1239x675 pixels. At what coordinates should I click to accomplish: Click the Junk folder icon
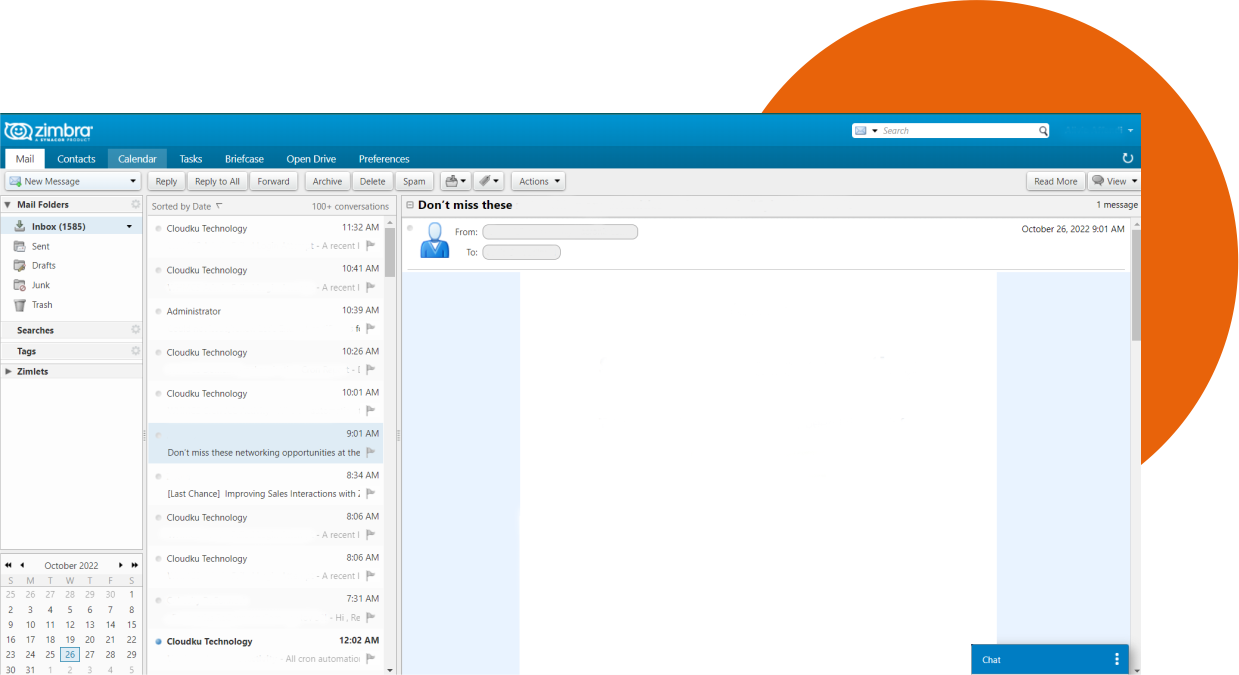(x=20, y=285)
